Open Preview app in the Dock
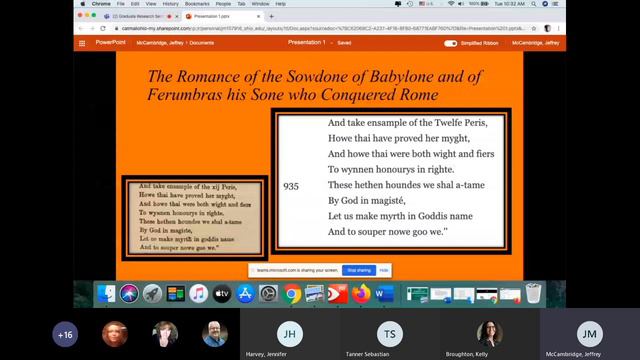This screenshot has width=640, height=360. coord(314,294)
